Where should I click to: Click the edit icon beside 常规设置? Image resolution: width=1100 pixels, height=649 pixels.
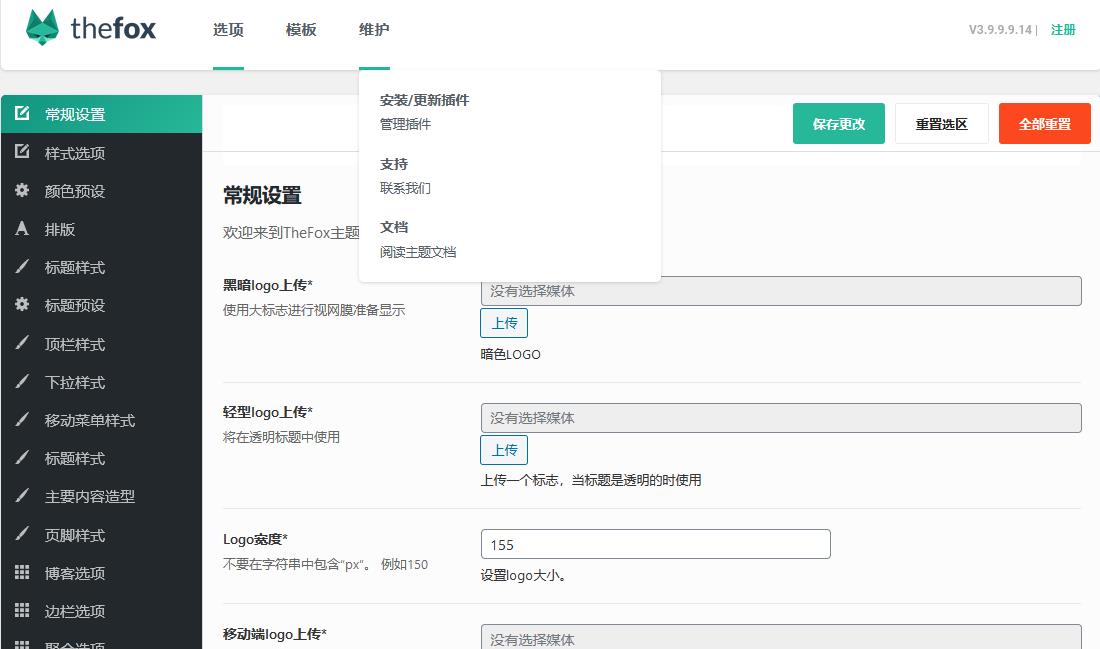pyautogui.click(x=22, y=114)
